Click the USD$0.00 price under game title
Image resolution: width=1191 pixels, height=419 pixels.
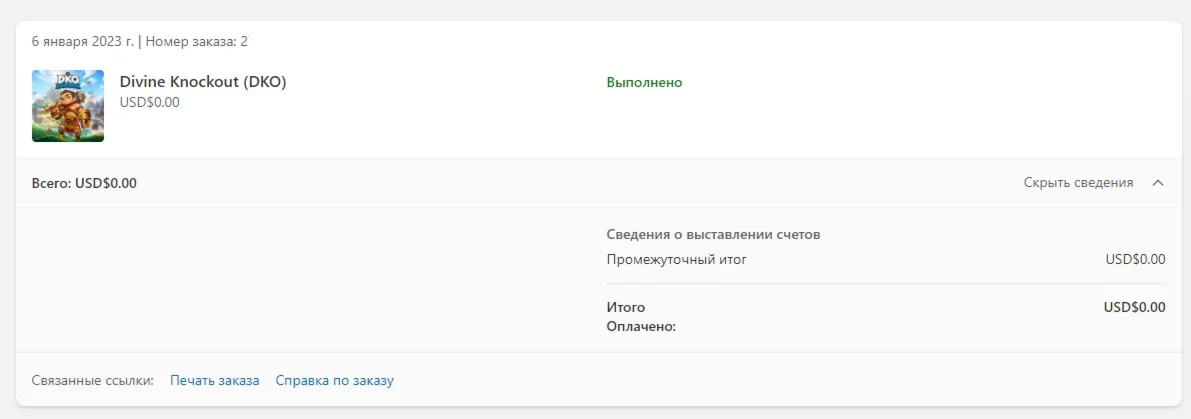coord(150,102)
